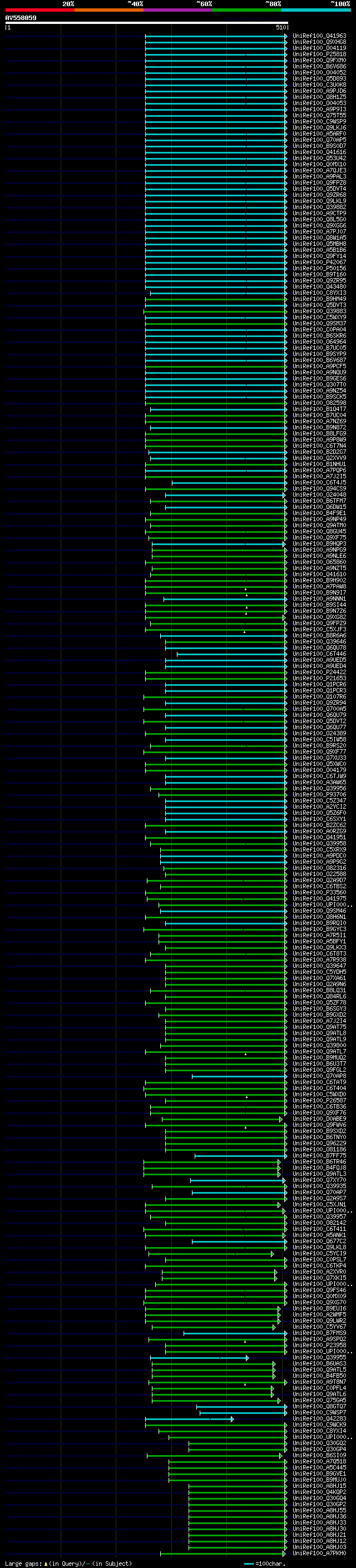Viewport: 356px width, 1568px height.
Task: Select the orange ~40% identity legend segment
Action: point(109,10)
